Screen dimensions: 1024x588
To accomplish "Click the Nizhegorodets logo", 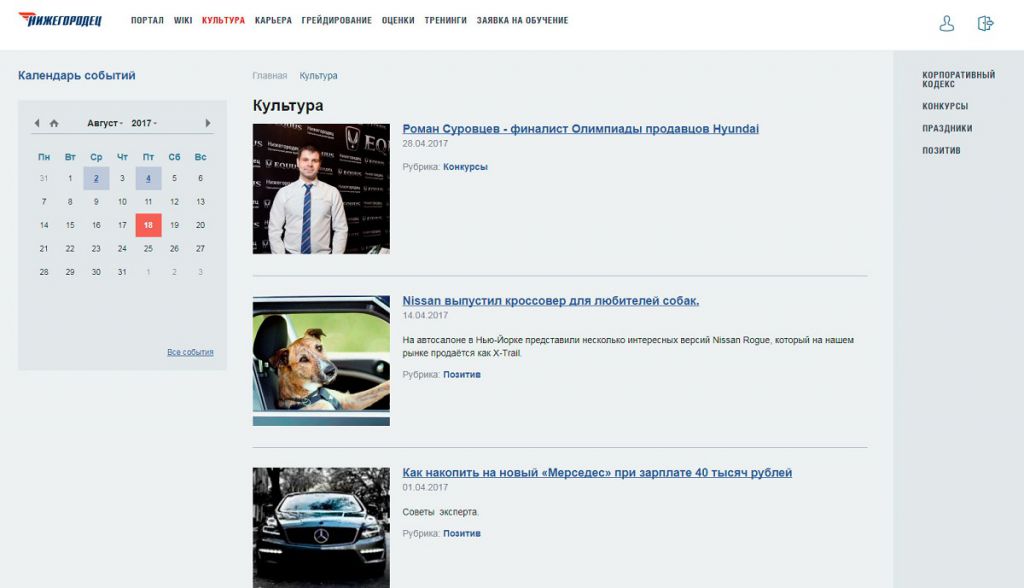I will (60, 20).
